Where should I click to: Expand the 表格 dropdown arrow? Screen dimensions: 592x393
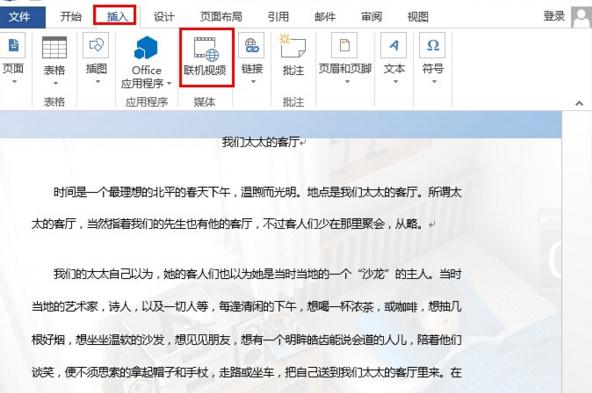[x=55, y=83]
